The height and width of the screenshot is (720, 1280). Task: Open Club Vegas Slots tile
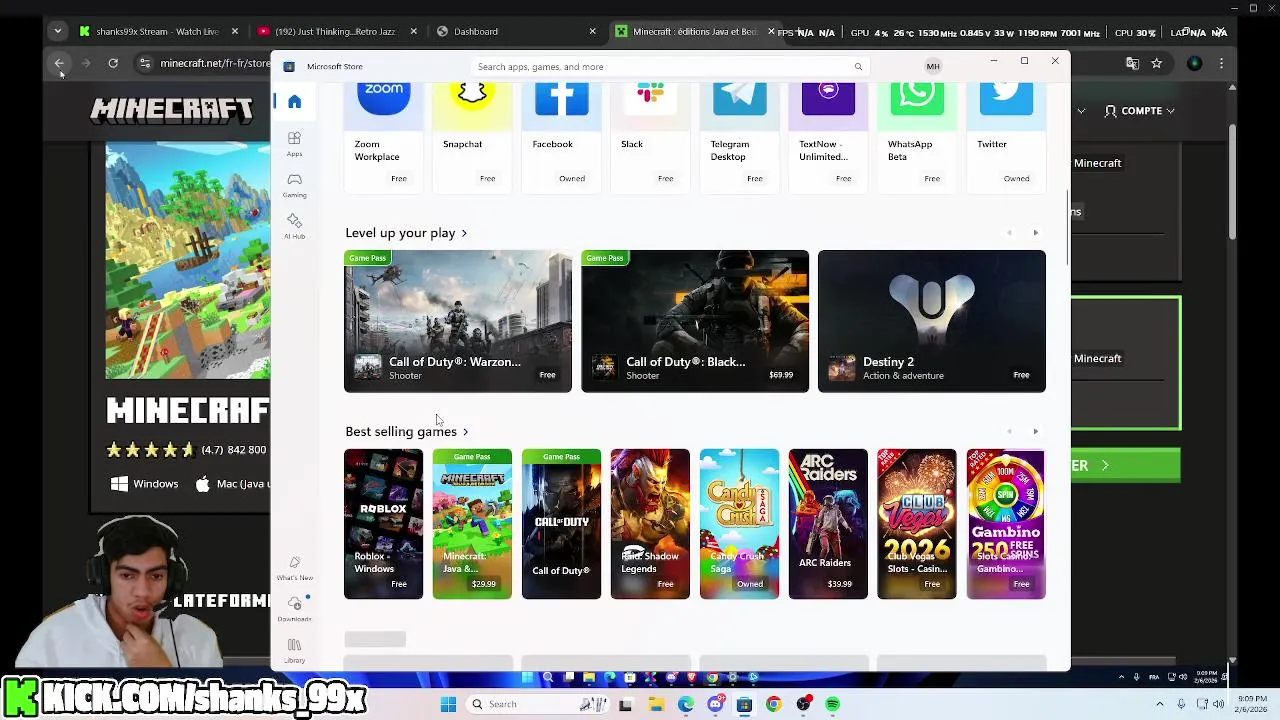tap(917, 524)
